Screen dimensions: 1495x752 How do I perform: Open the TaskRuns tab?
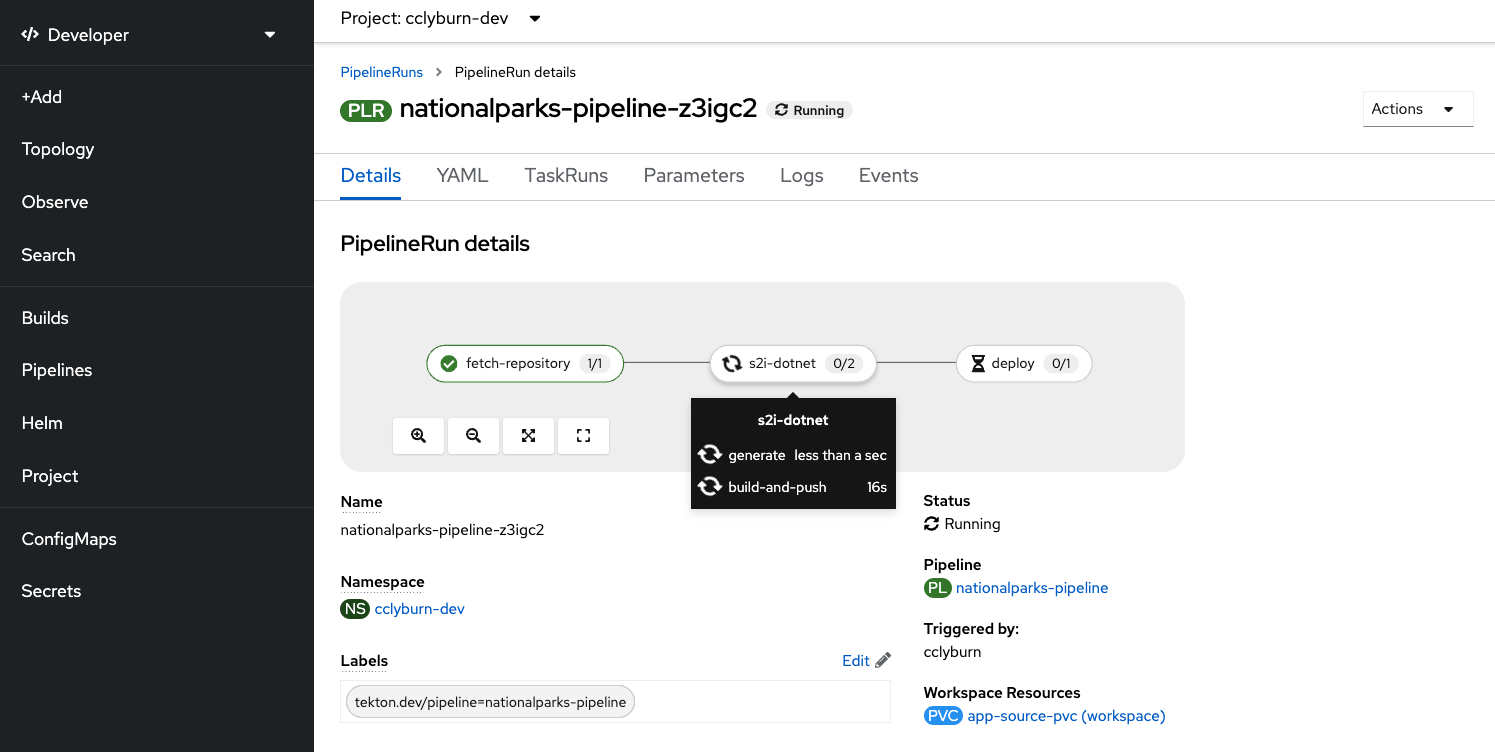(x=566, y=175)
